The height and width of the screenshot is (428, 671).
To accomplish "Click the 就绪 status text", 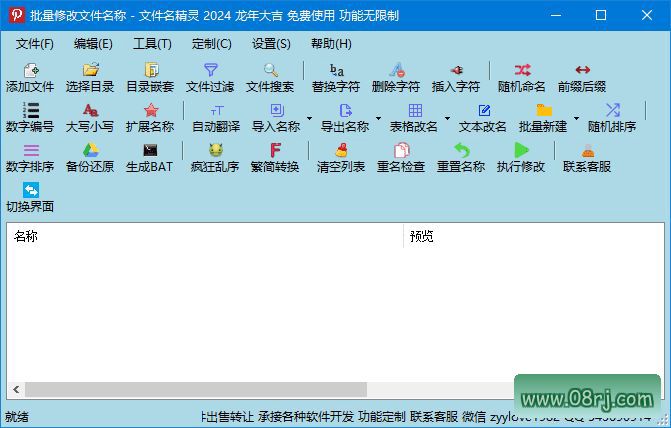I will (17, 417).
